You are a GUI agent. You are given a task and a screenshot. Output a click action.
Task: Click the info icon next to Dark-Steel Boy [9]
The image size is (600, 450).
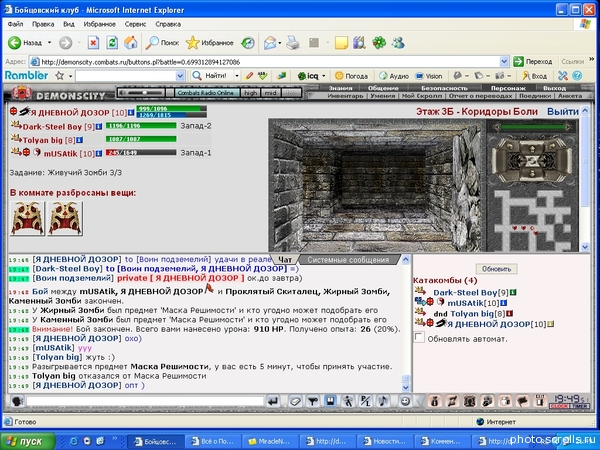click(x=99, y=126)
